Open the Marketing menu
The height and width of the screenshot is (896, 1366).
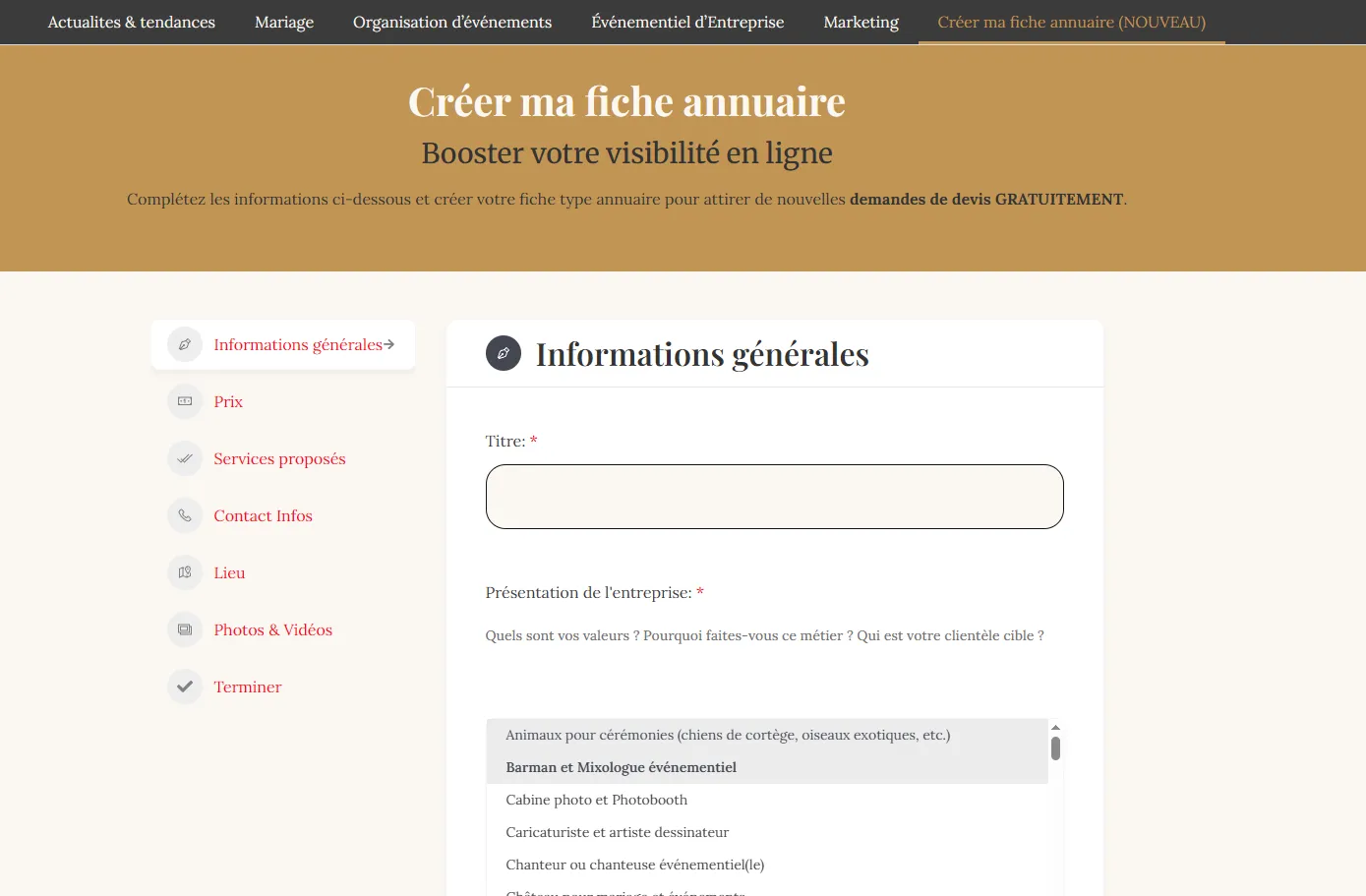click(x=861, y=22)
